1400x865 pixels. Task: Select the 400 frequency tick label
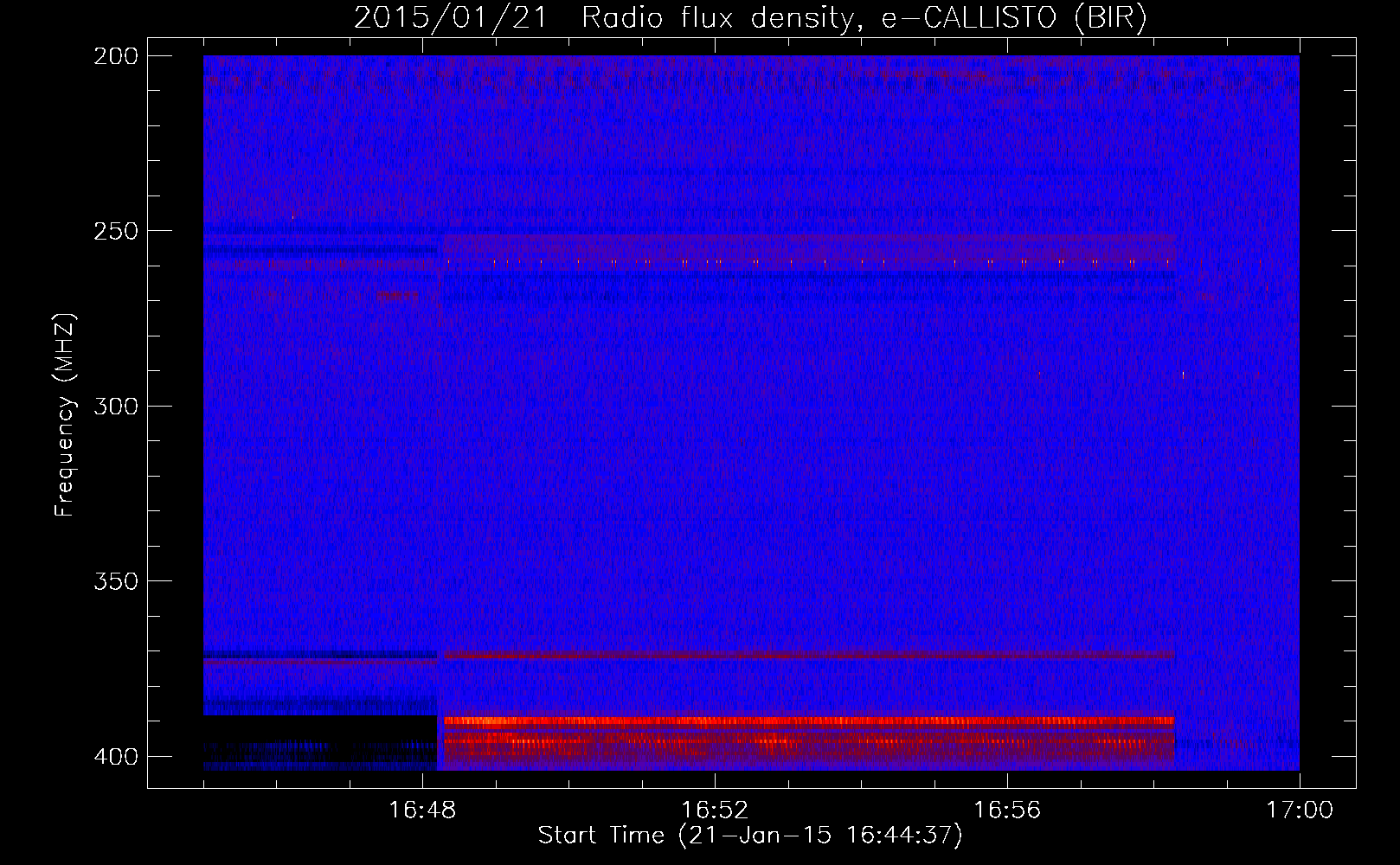point(115,757)
